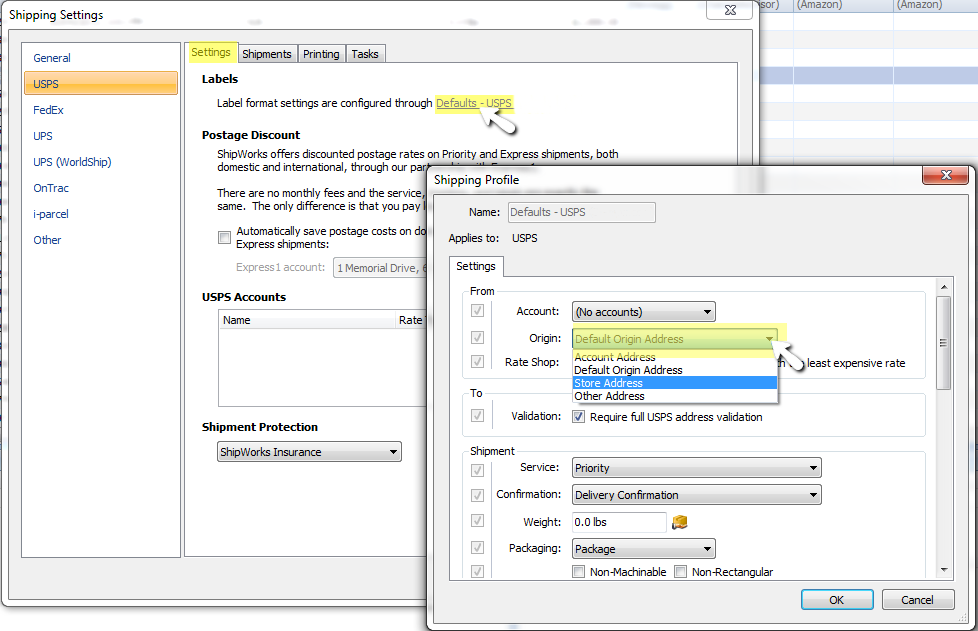Screen dimensions: 978x631
Task: Select FedEx in the sidebar
Action: pyautogui.click(x=101, y=110)
